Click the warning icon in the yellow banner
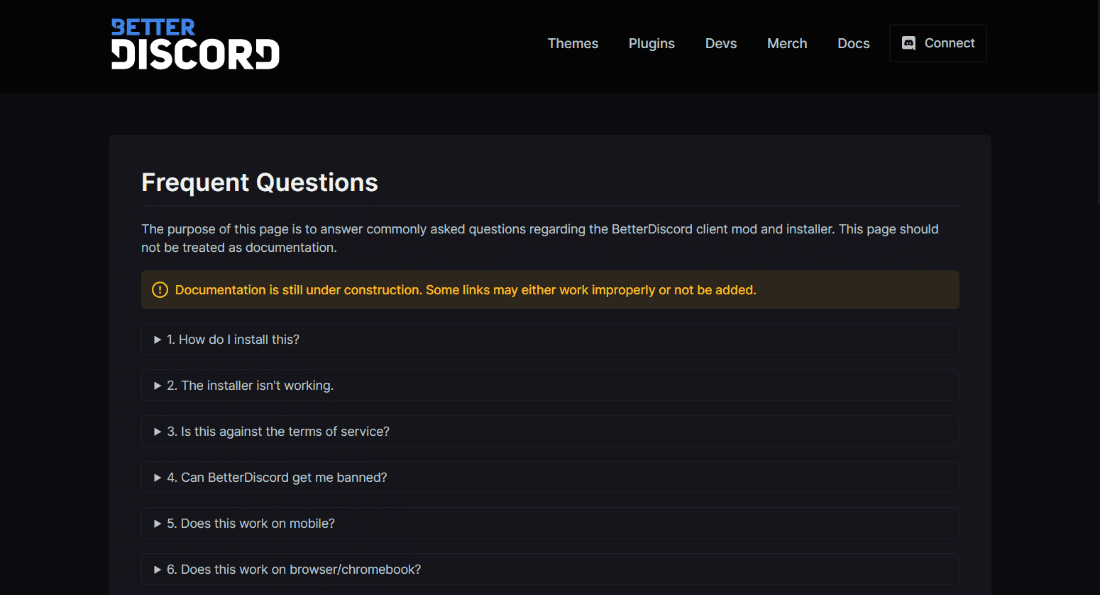The width and height of the screenshot is (1100, 595). point(160,290)
